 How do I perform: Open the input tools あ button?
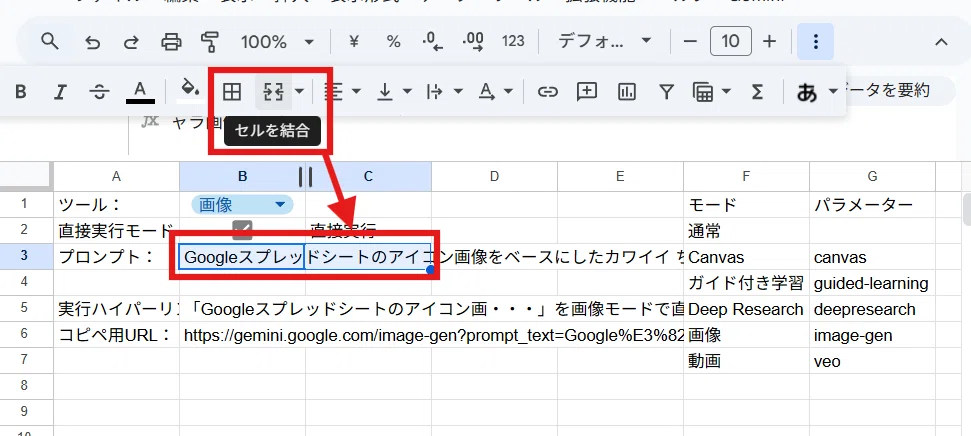(807, 93)
